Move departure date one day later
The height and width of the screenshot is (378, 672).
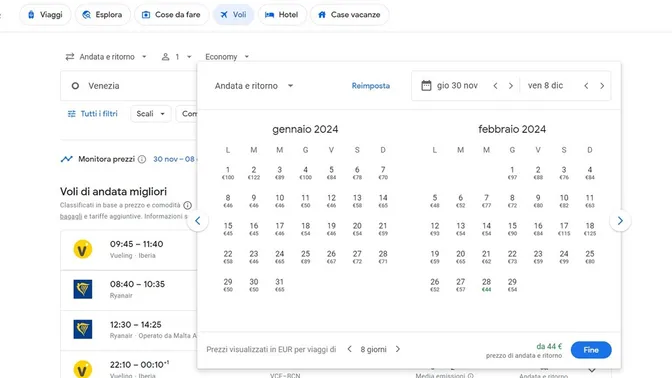510,86
